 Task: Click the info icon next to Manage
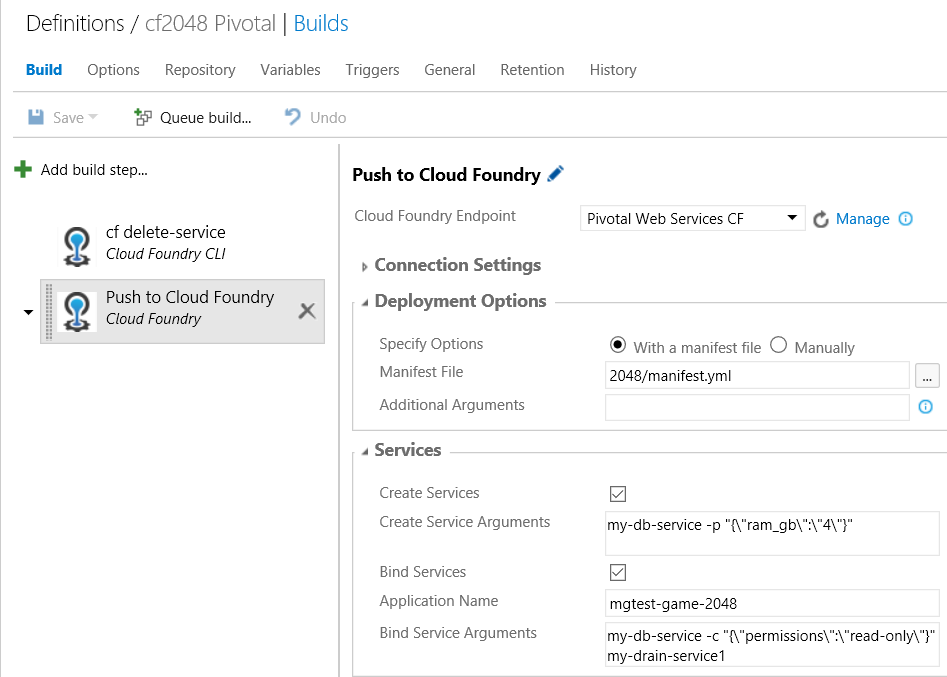pos(905,219)
